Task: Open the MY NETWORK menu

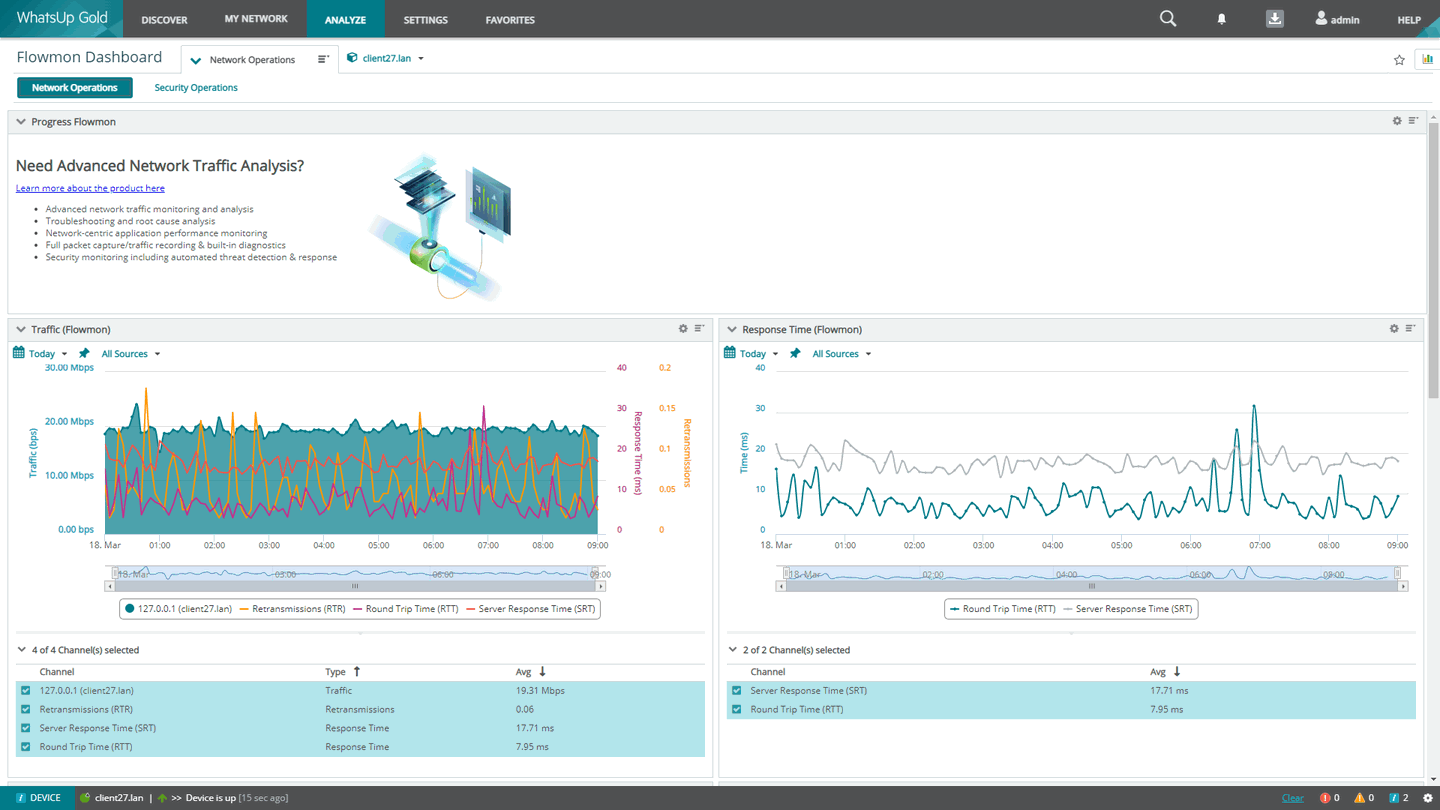Action: click(x=256, y=19)
